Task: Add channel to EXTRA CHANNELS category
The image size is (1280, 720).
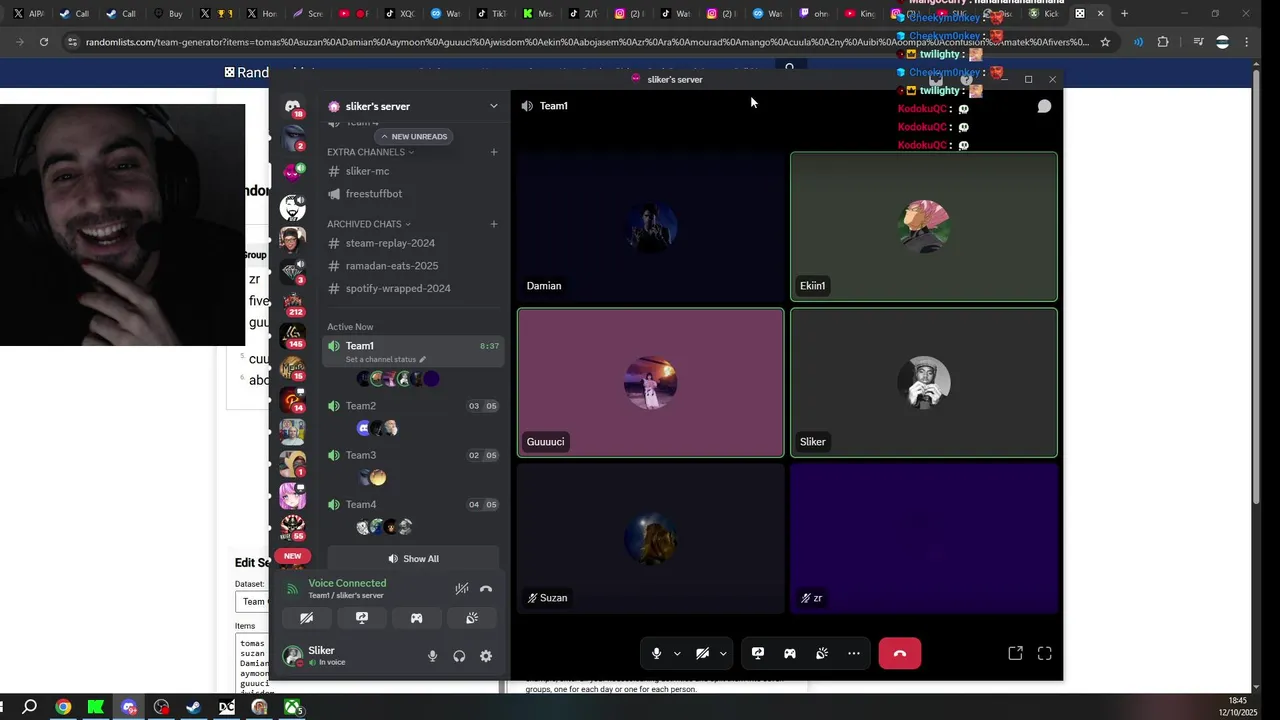Action: (494, 152)
